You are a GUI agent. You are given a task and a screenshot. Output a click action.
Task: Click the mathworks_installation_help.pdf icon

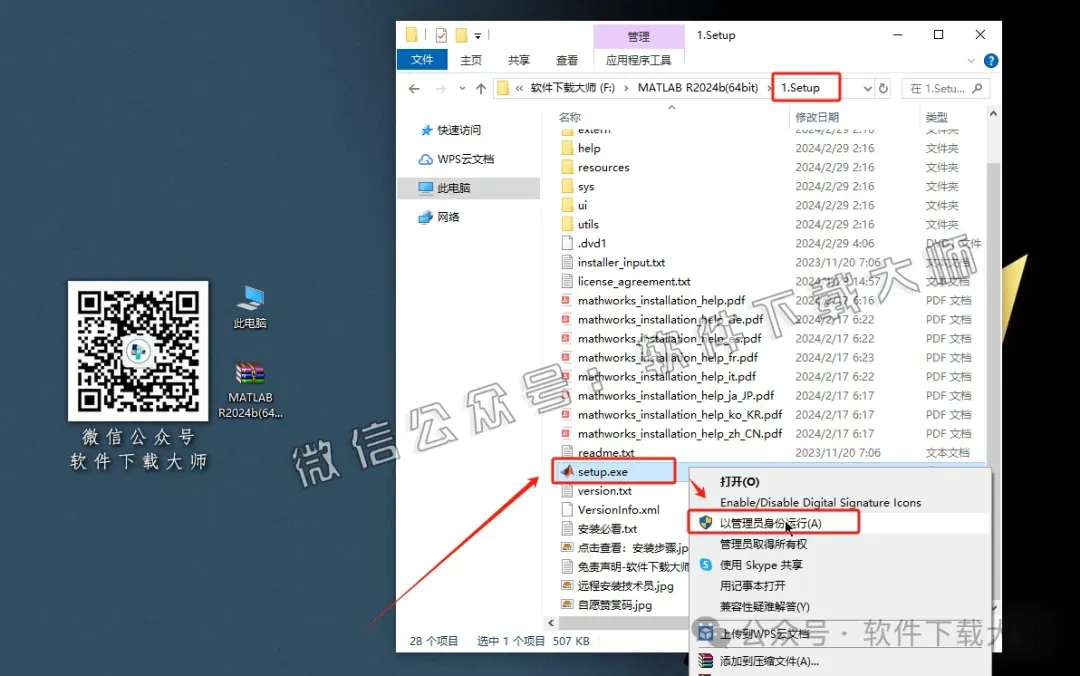565,300
